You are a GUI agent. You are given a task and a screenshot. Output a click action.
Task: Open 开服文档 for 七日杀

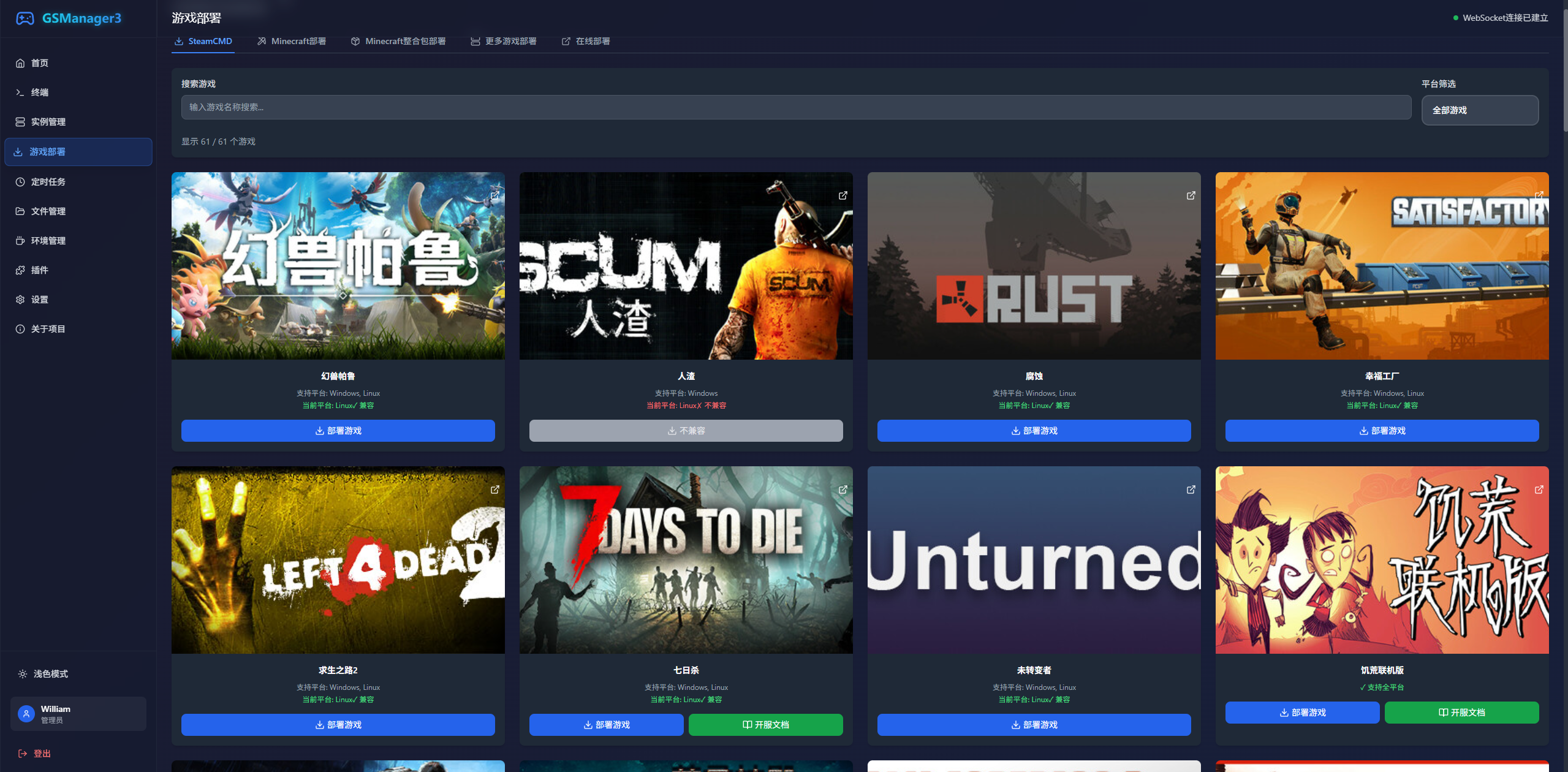pyautogui.click(x=766, y=725)
